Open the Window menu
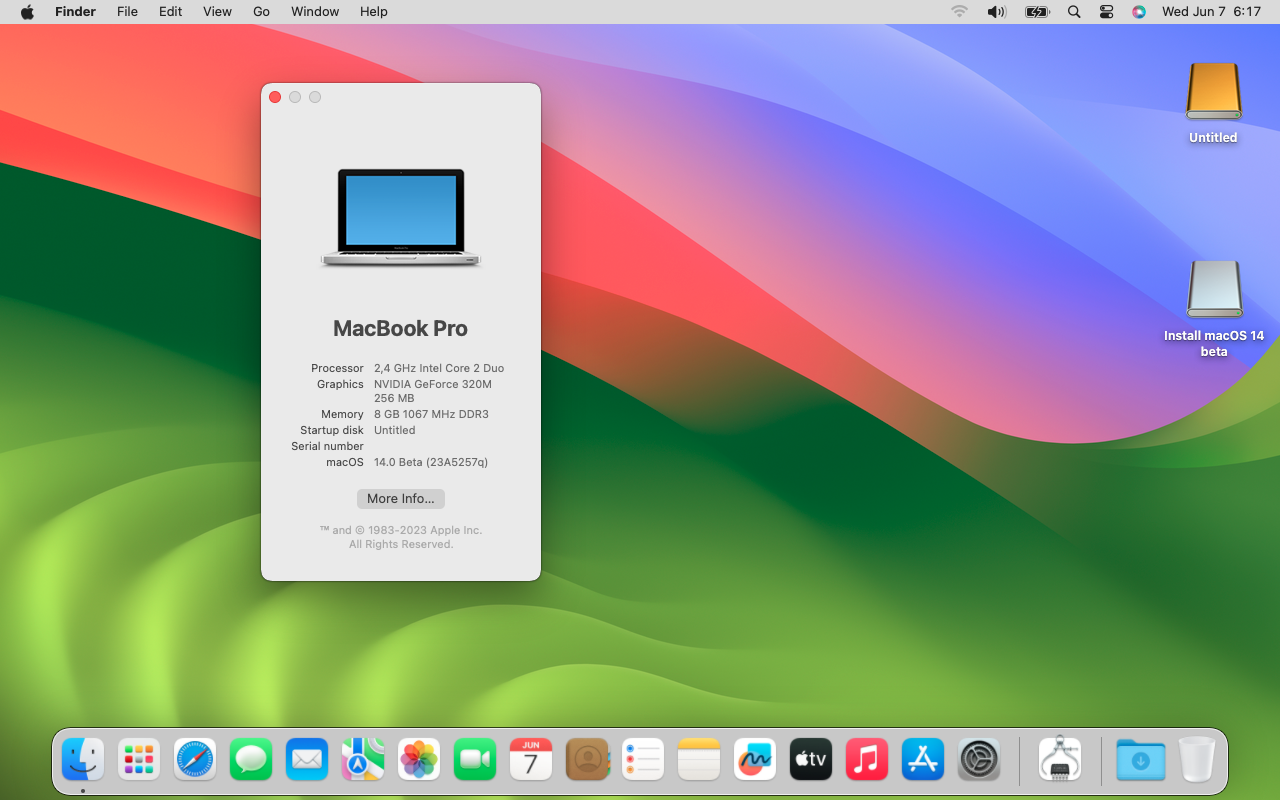 315,12
